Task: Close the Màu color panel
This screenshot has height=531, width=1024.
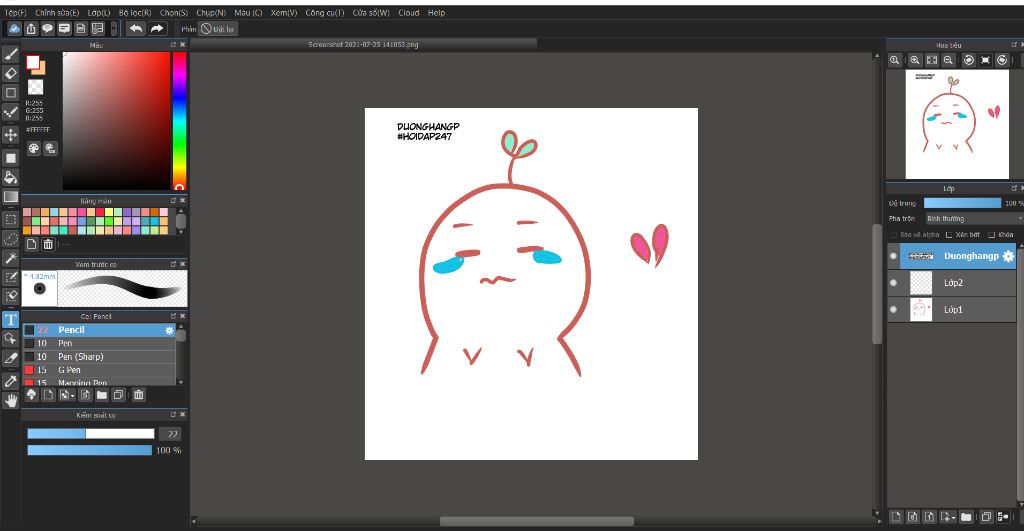Action: (x=183, y=44)
